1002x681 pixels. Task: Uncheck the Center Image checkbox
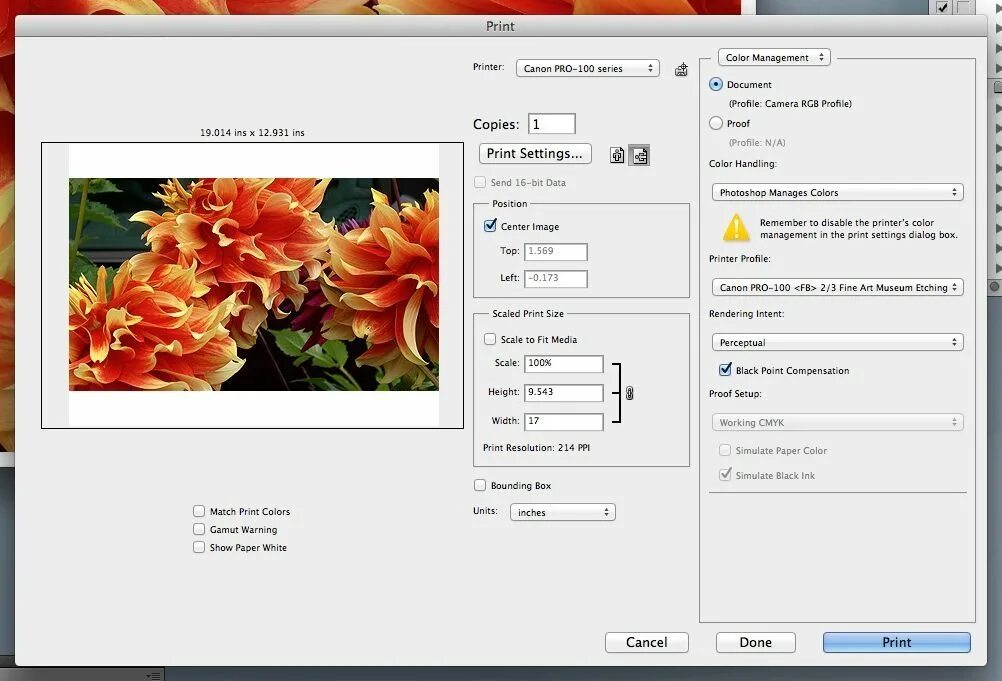490,226
